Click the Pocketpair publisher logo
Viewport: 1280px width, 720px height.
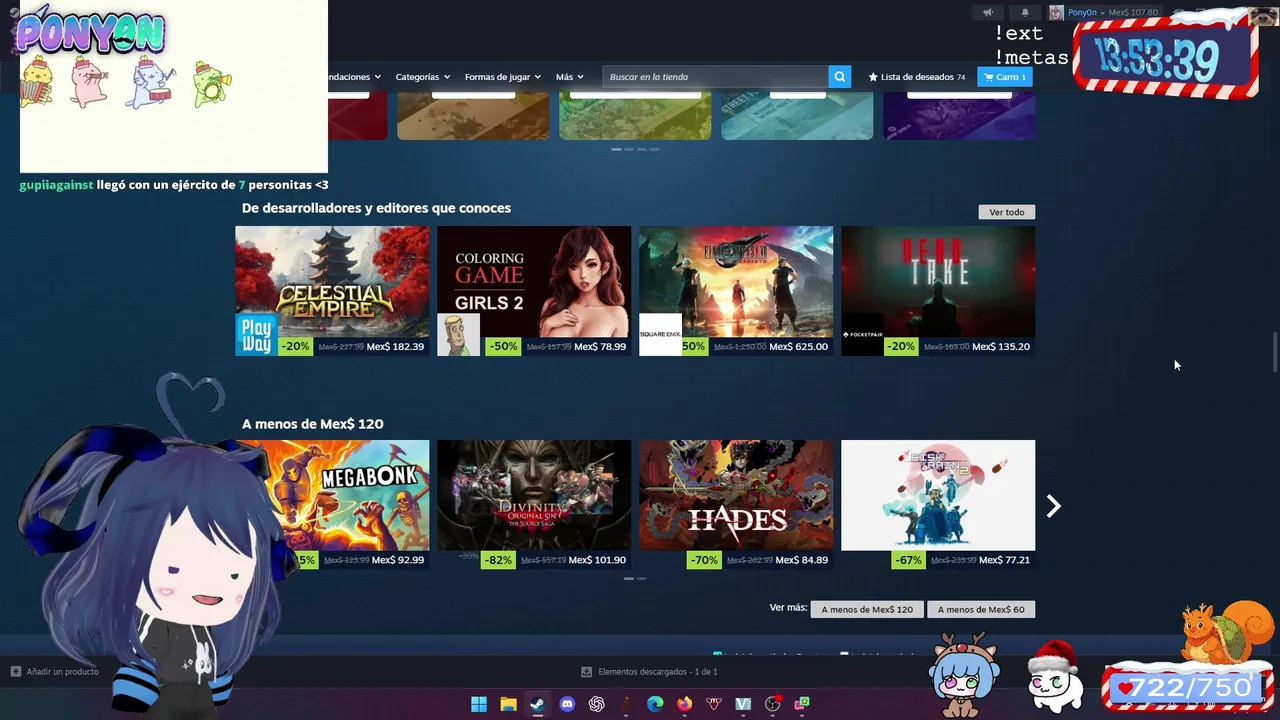click(862, 335)
